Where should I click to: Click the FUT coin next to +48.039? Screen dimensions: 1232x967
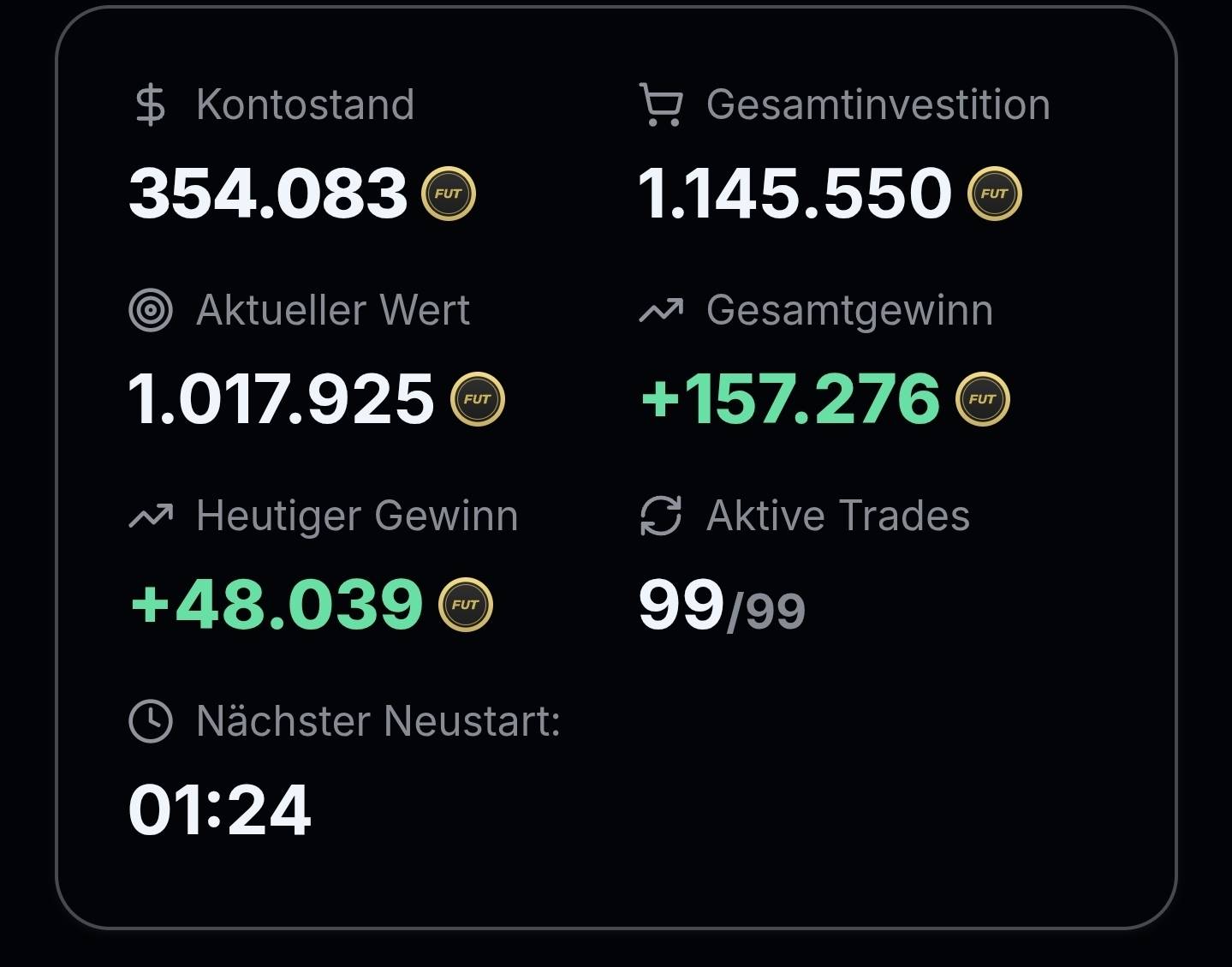pos(465,605)
